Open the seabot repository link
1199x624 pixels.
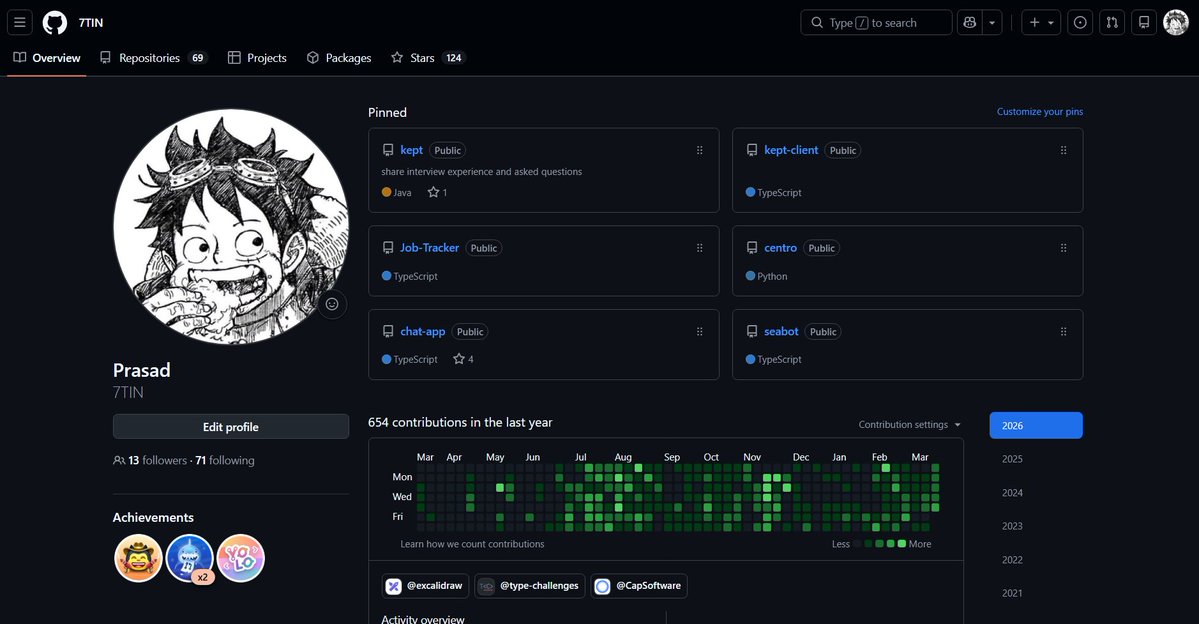[x=781, y=331]
